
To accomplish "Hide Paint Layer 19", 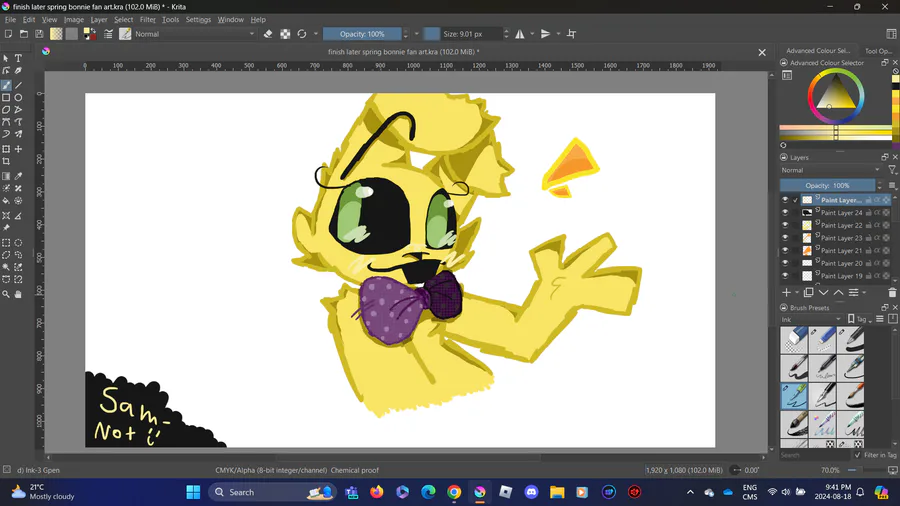I will 785,275.
